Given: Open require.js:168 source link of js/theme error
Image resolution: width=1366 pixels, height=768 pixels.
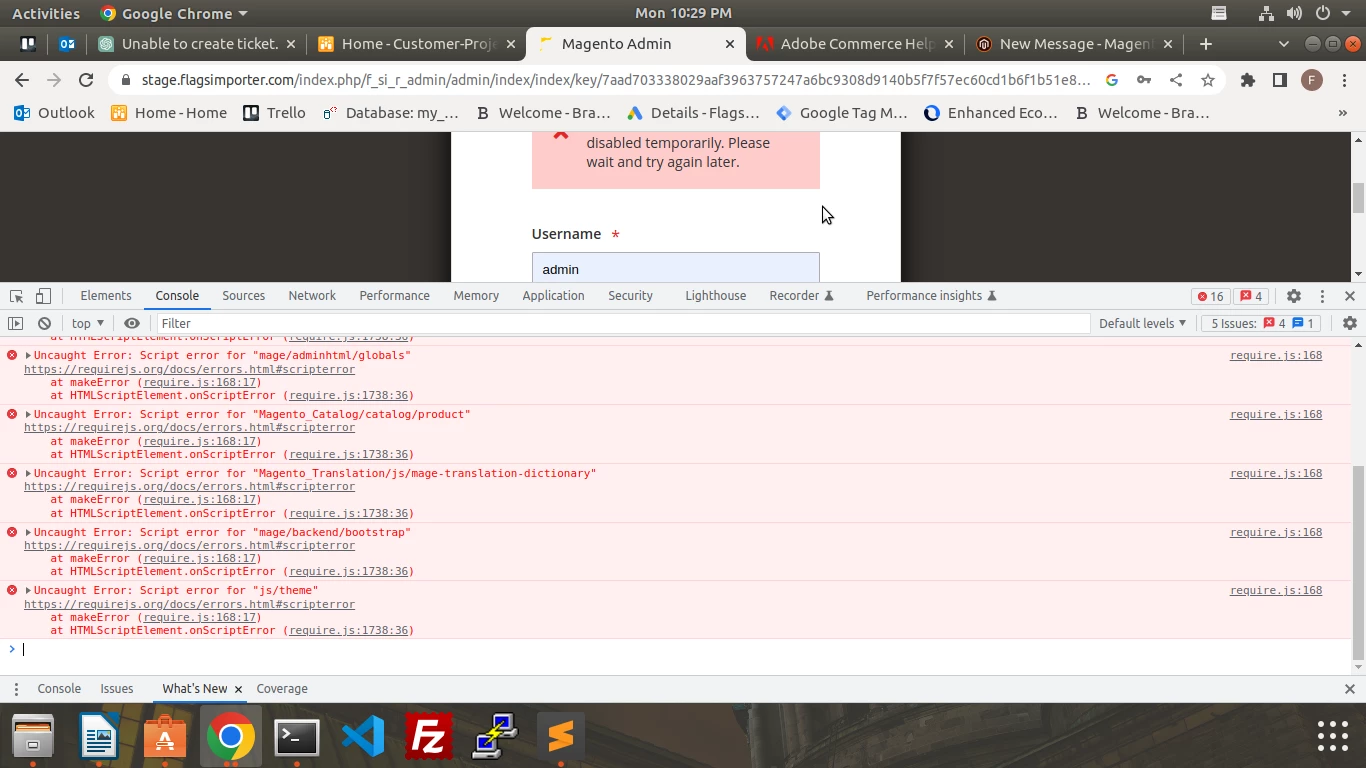Looking at the screenshot, I should pos(1276,590).
